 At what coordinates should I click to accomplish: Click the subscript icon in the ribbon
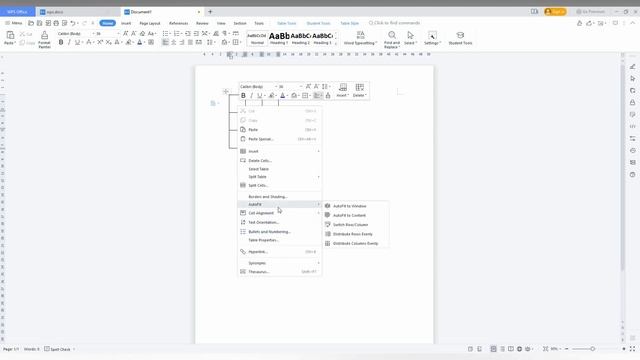(109, 42)
